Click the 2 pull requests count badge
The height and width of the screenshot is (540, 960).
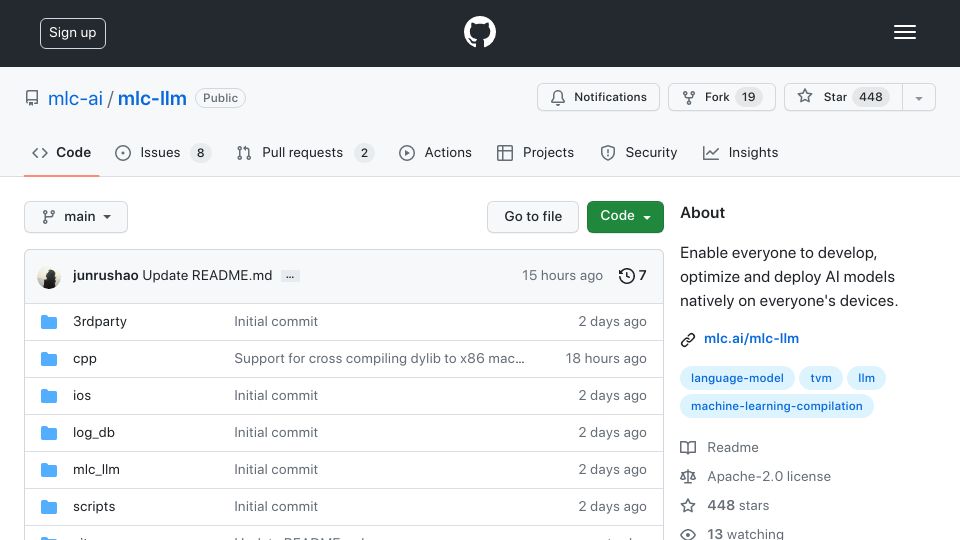[364, 153]
